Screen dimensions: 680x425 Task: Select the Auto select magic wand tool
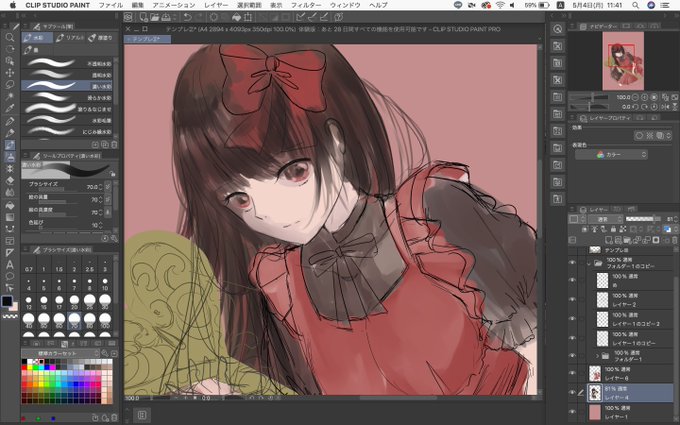click(x=10, y=96)
